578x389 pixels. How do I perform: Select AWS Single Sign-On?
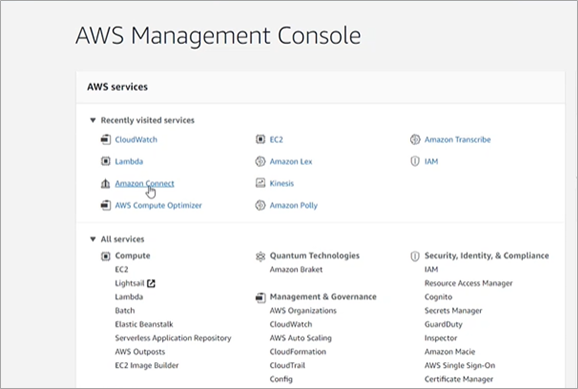coord(460,365)
